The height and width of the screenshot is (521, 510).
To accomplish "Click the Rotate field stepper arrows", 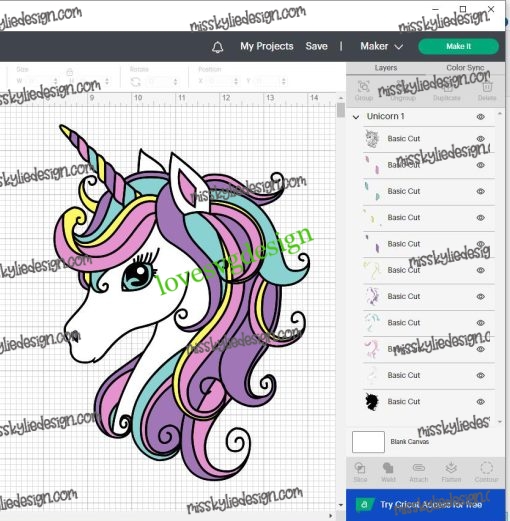I will pos(175,82).
